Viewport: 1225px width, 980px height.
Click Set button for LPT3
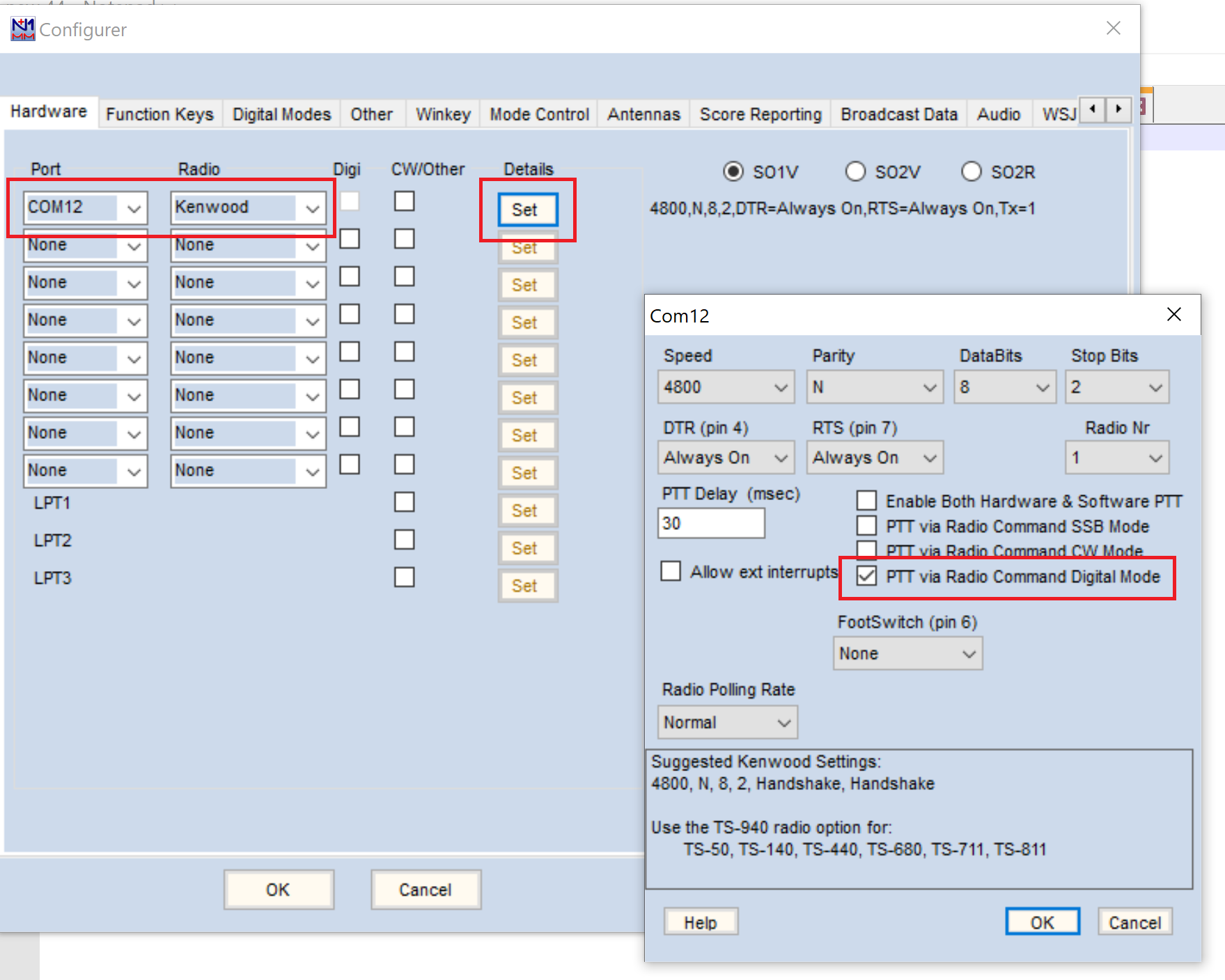tap(527, 586)
